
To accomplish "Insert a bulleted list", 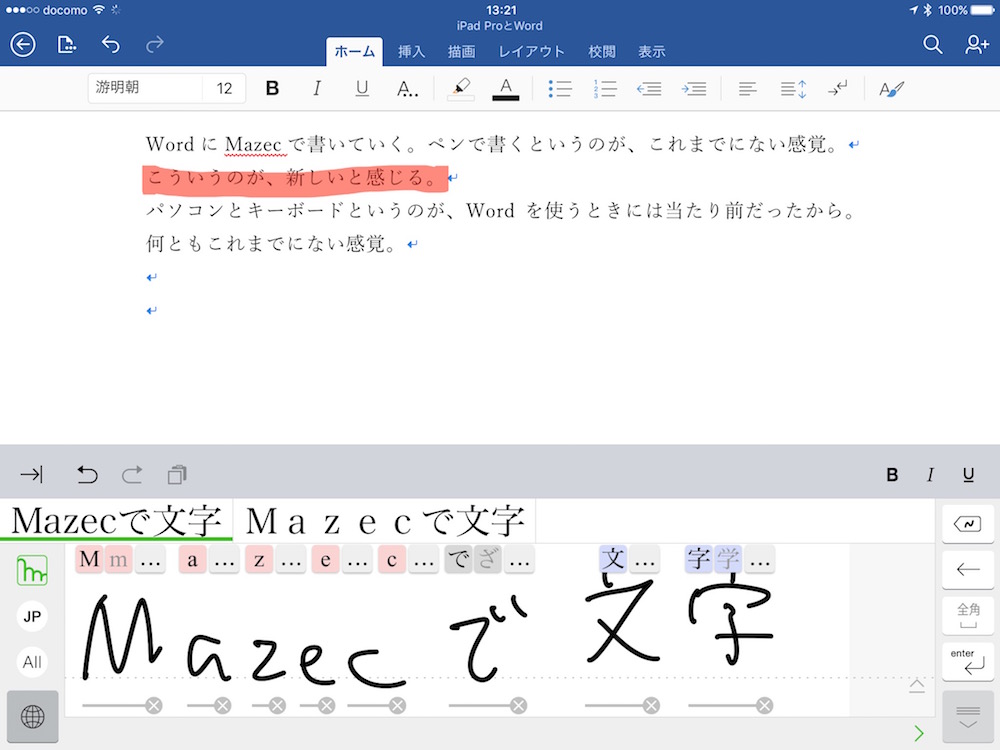I will click(559, 89).
